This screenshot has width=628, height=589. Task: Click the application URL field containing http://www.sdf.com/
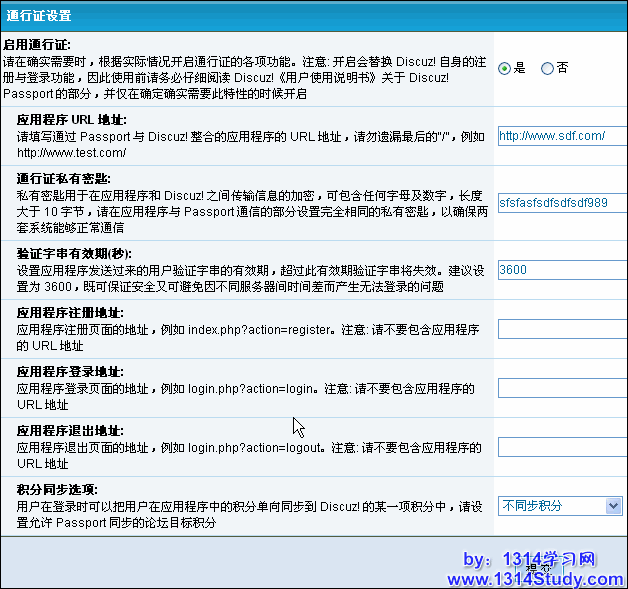tap(562, 136)
